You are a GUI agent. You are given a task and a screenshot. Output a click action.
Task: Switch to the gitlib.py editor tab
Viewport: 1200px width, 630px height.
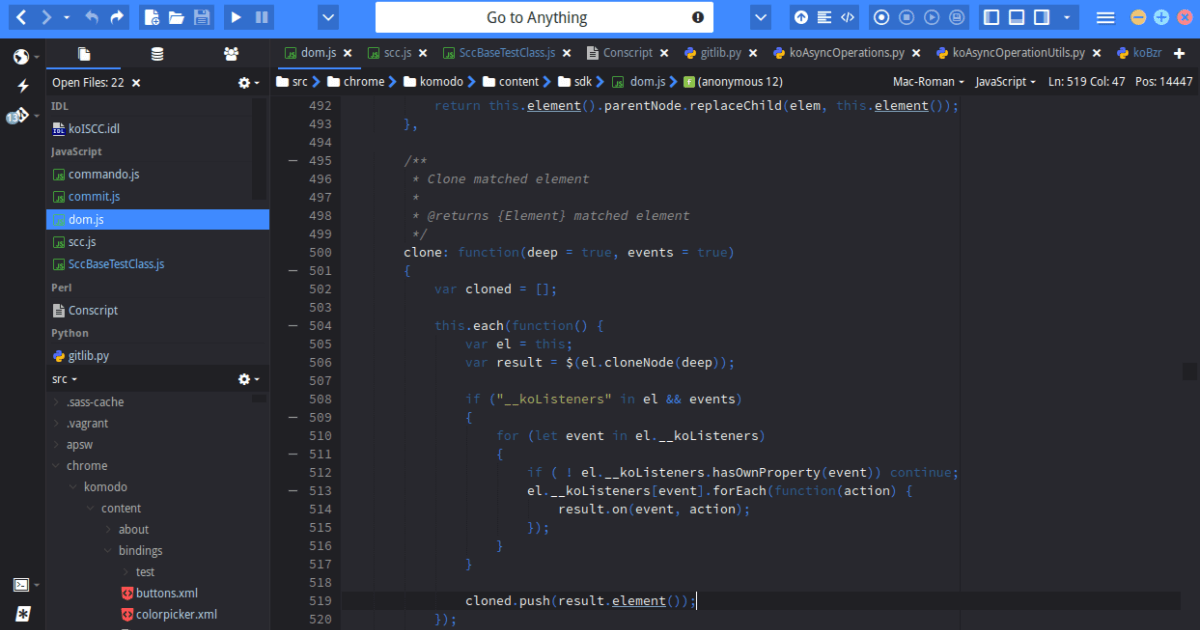tap(714, 53)
